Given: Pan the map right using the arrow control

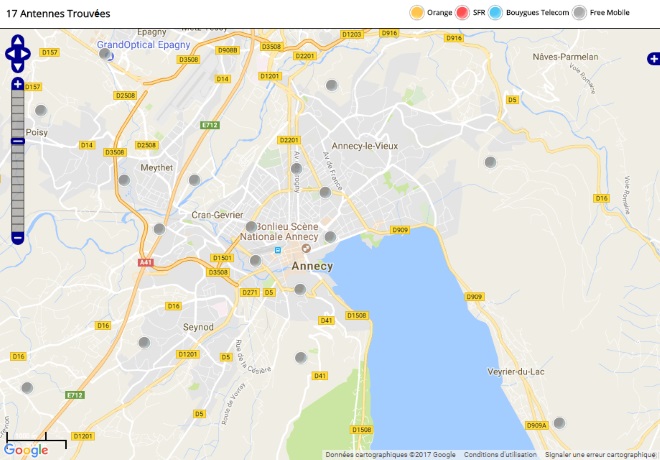Looking at the screenshot, I should (25, 54).
